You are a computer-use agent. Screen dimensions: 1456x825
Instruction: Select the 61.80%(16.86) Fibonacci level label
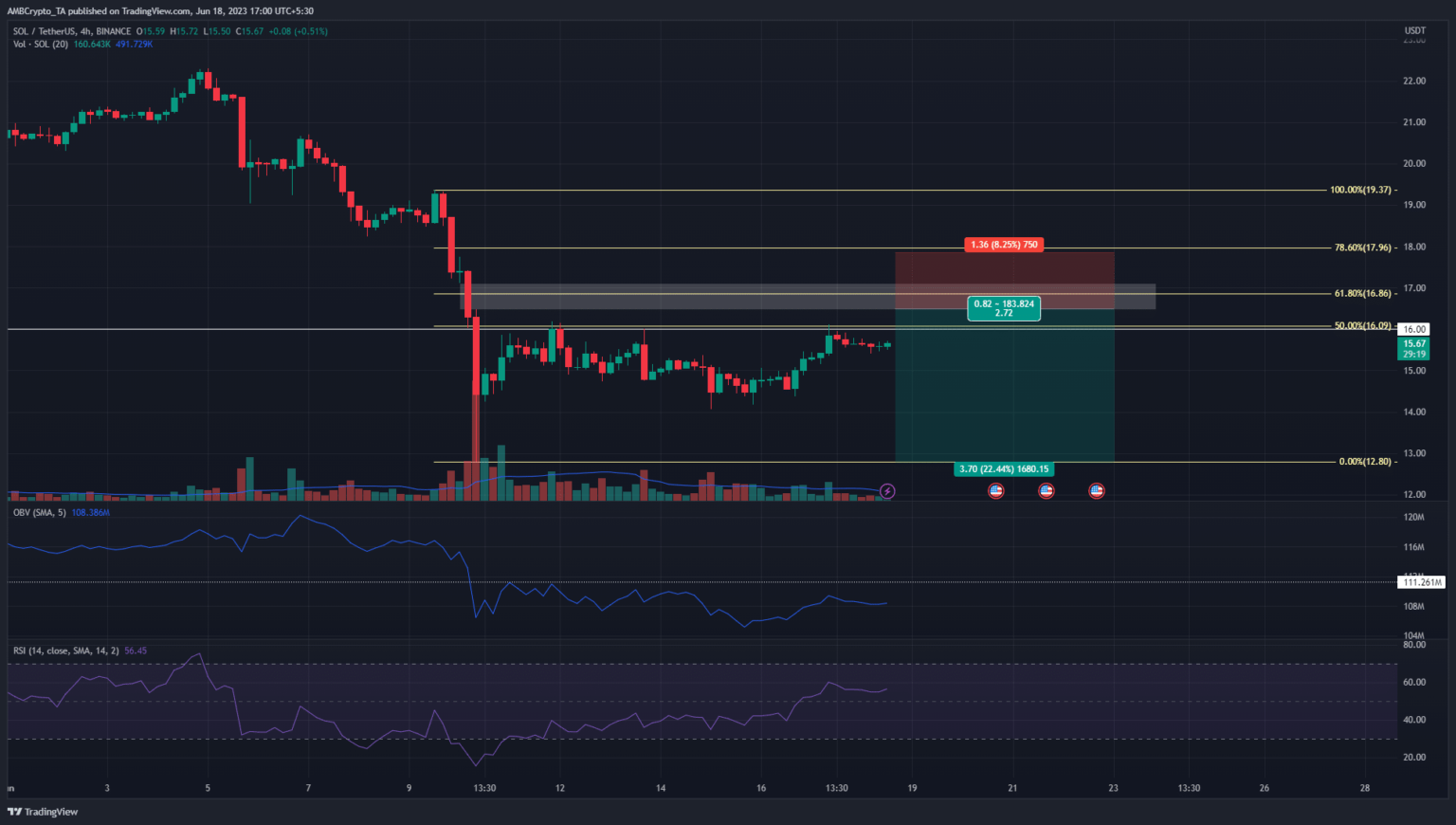click(1360, 294)
